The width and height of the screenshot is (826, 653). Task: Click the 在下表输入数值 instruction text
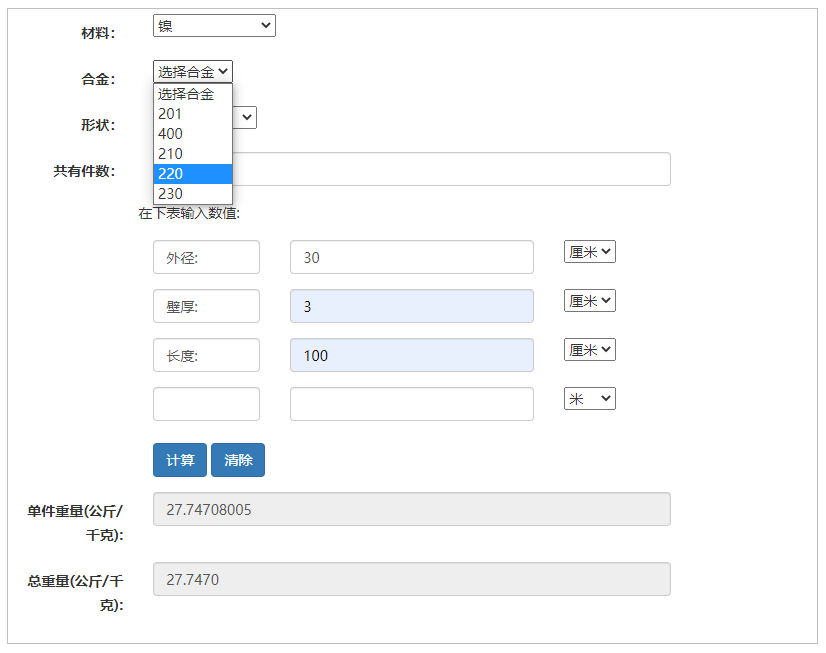[x=189, y=213]
